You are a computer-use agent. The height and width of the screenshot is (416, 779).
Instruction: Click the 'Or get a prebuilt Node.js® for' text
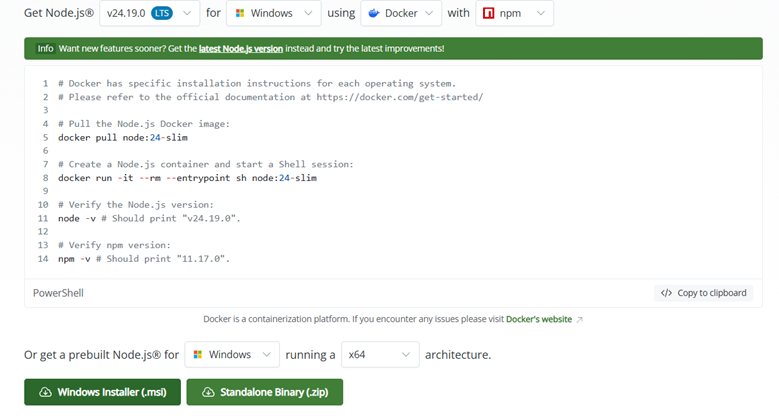coord(101,355)
